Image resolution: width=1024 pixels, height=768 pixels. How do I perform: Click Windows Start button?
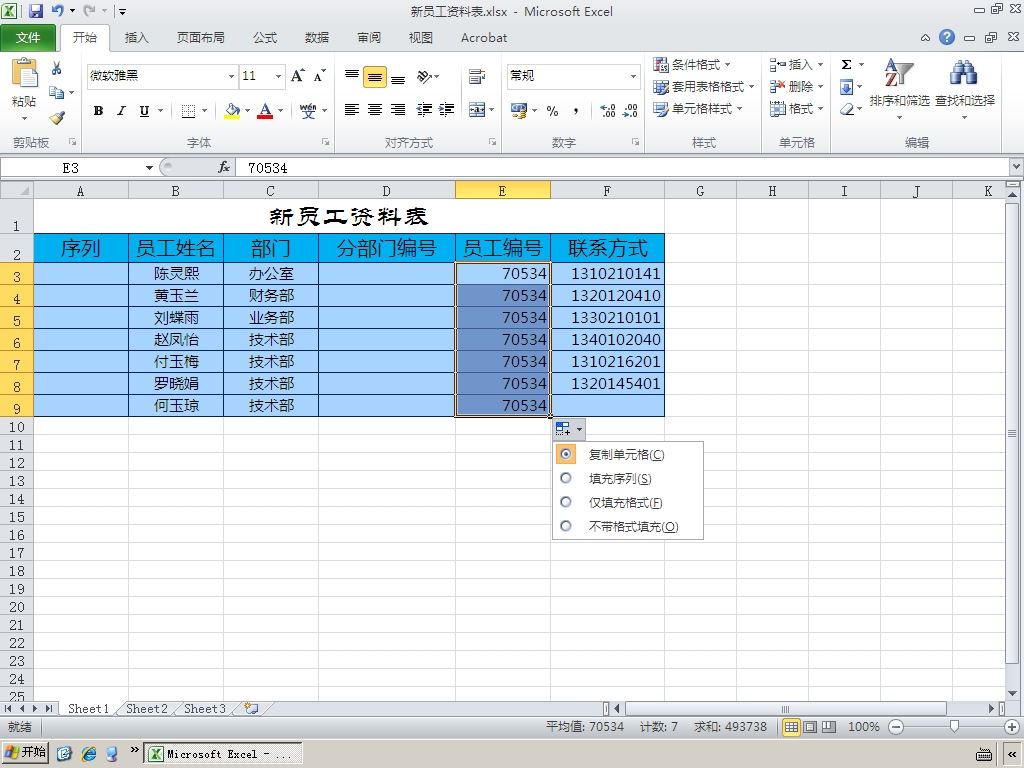[x=26, y=753]
